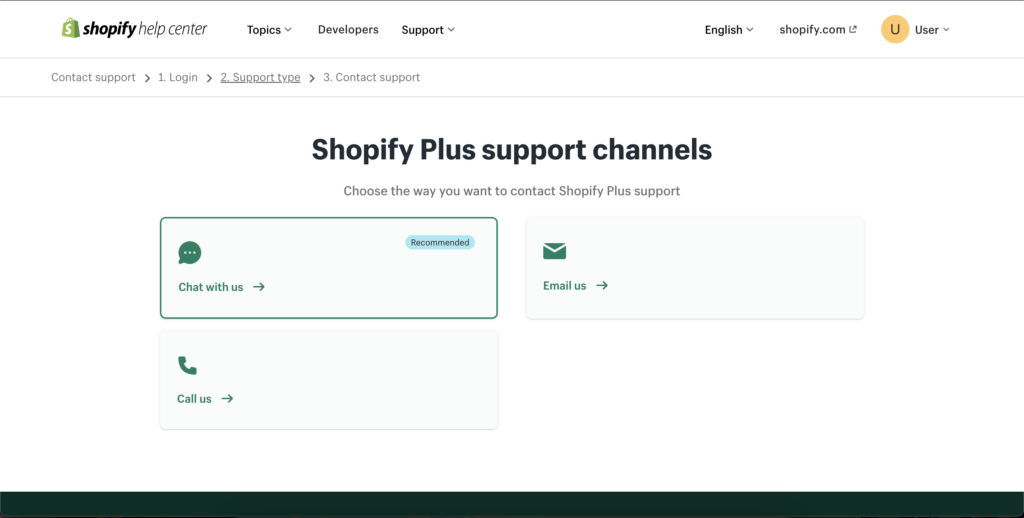Click the email envelope icon
This screenshot has height=518, width=1024.
tap(554, 251)
